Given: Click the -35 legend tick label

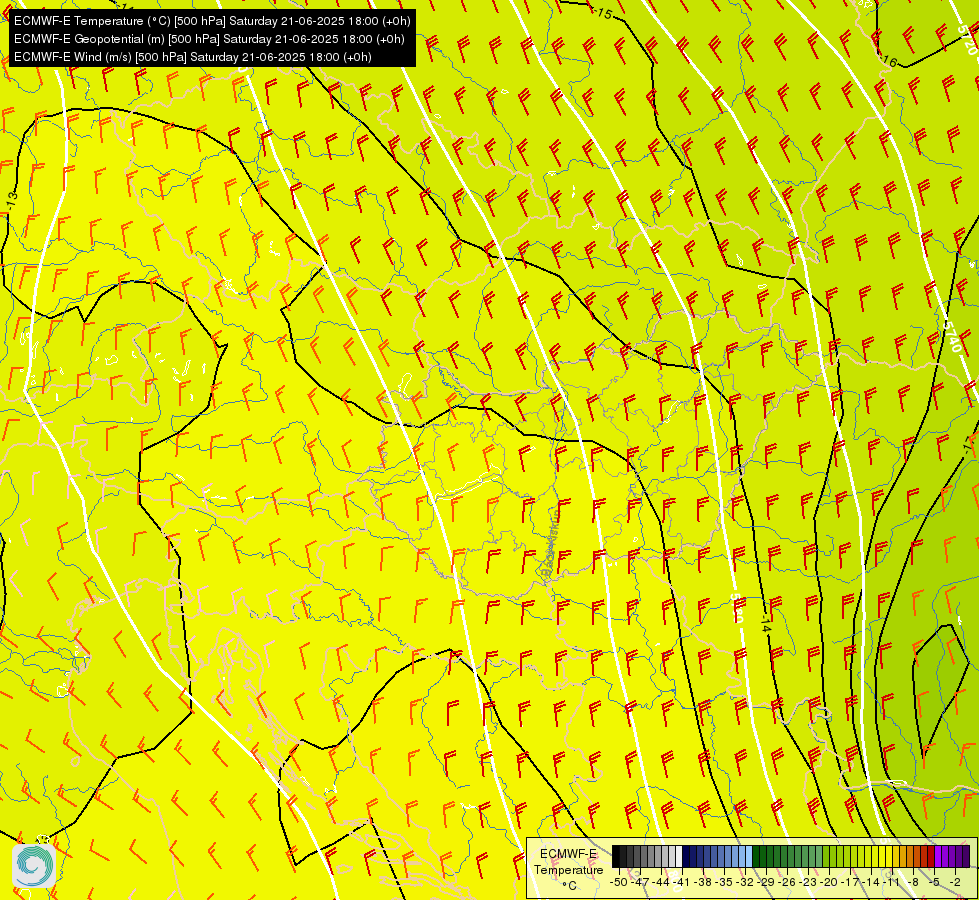Looking at the screenshot, I should tap(724, 883).
